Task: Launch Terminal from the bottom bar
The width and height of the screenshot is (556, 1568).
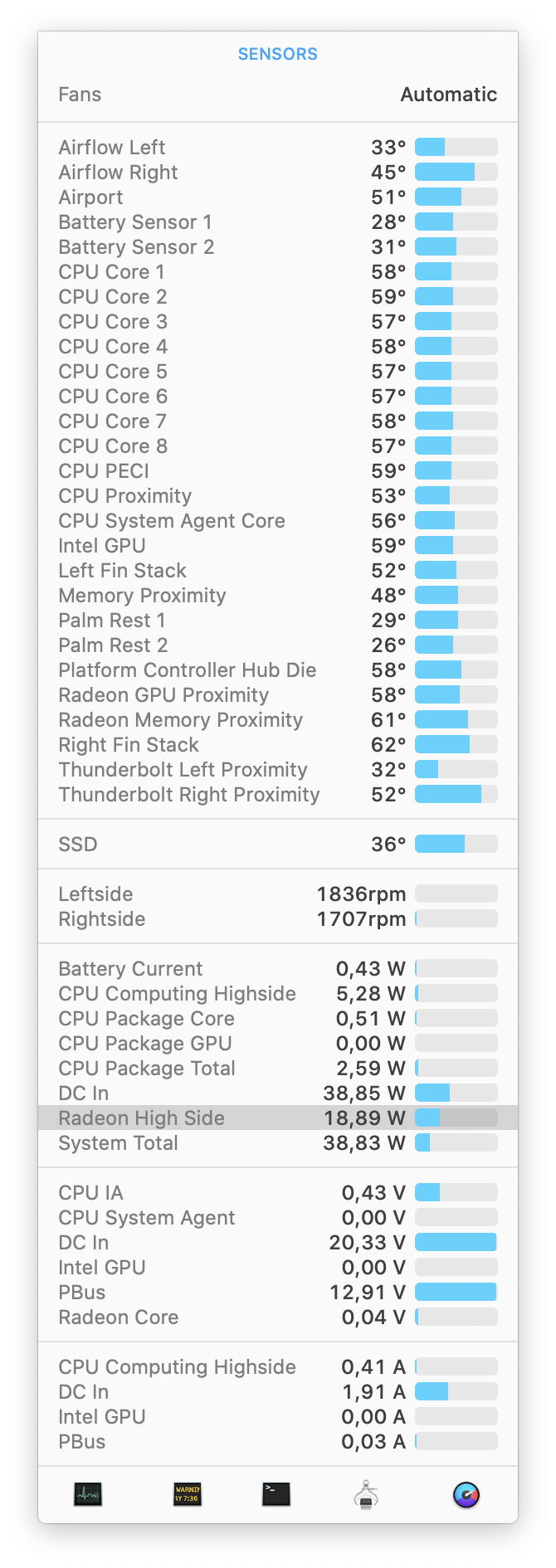Action: click(276, 1494)
